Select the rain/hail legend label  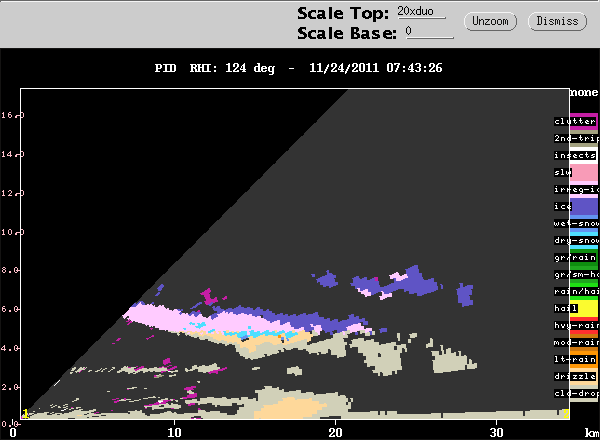point(576,291)
